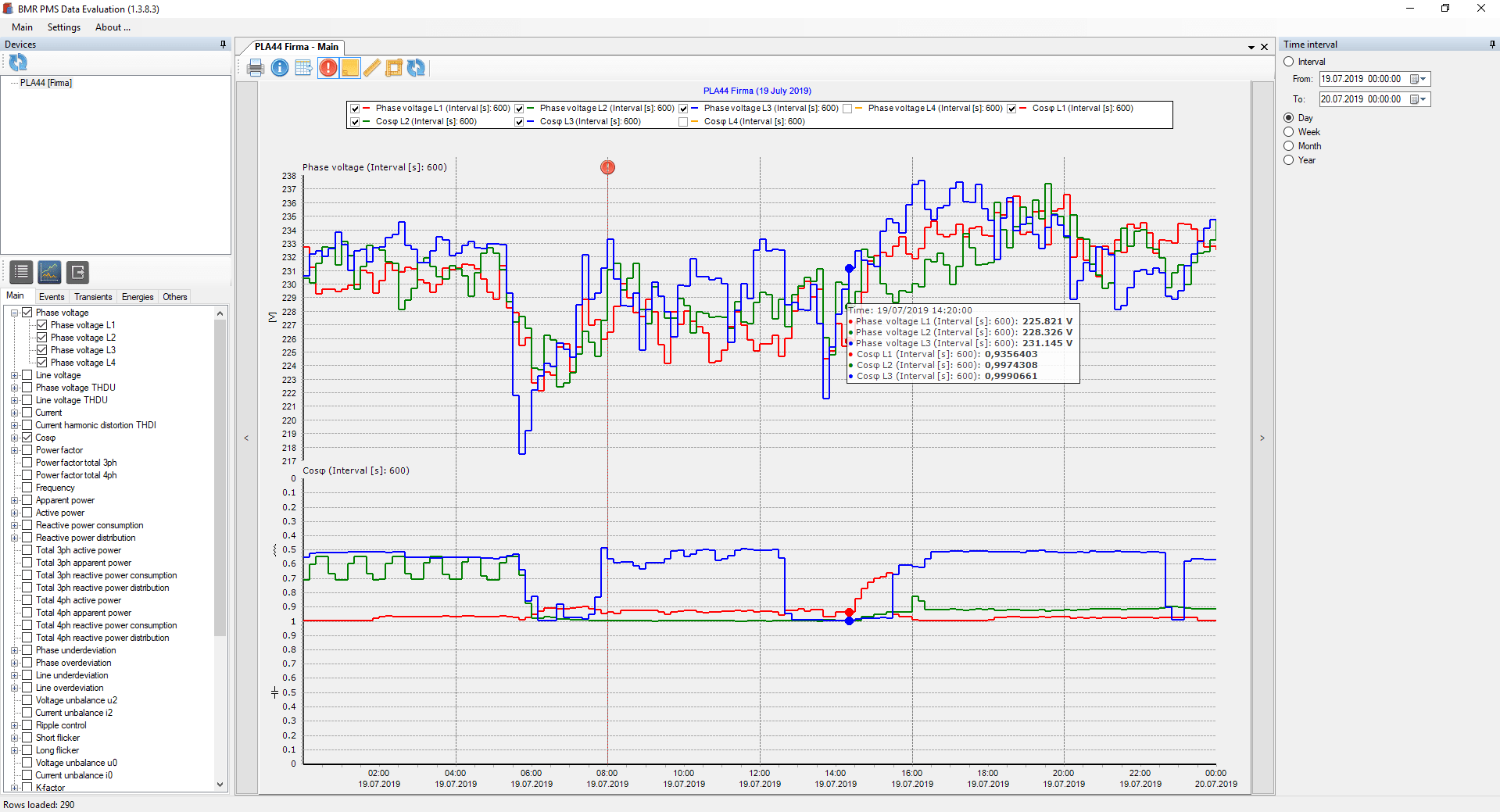Expand the Ripple control tree node
Image resolution: width=1500 pixels, height=812 pixels.
14,725
